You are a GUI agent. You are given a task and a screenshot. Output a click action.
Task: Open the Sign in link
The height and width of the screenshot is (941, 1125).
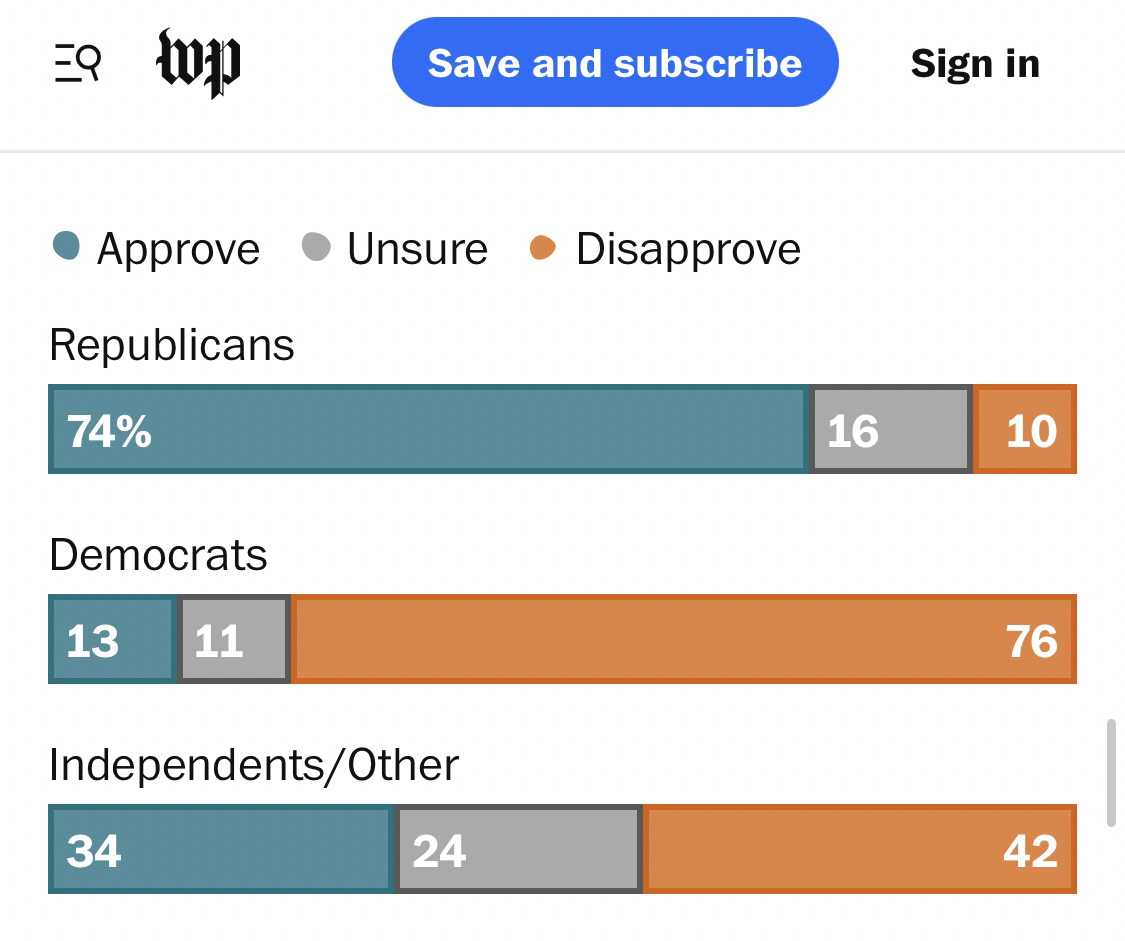[974, 64]
